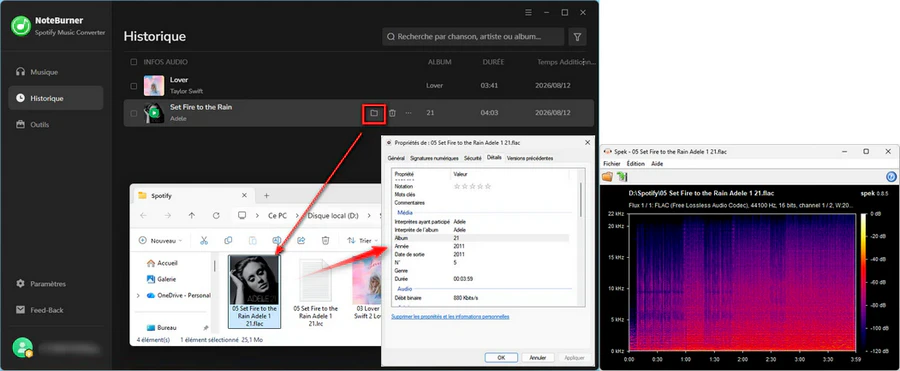Check the Set Fire to the Rain row checkbox

pos(134,114)
